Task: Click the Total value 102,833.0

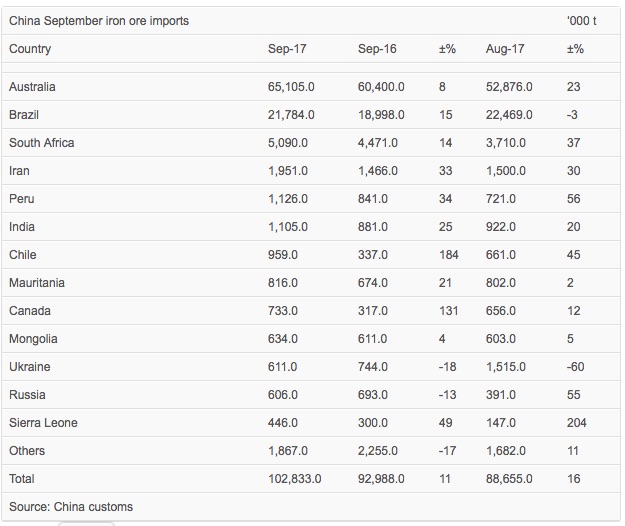Action: (294, 479)
